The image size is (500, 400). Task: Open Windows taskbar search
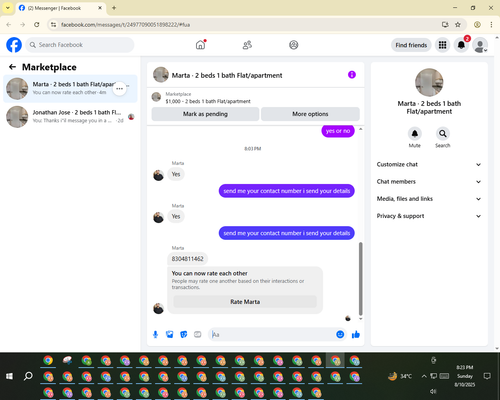[28, 376]
